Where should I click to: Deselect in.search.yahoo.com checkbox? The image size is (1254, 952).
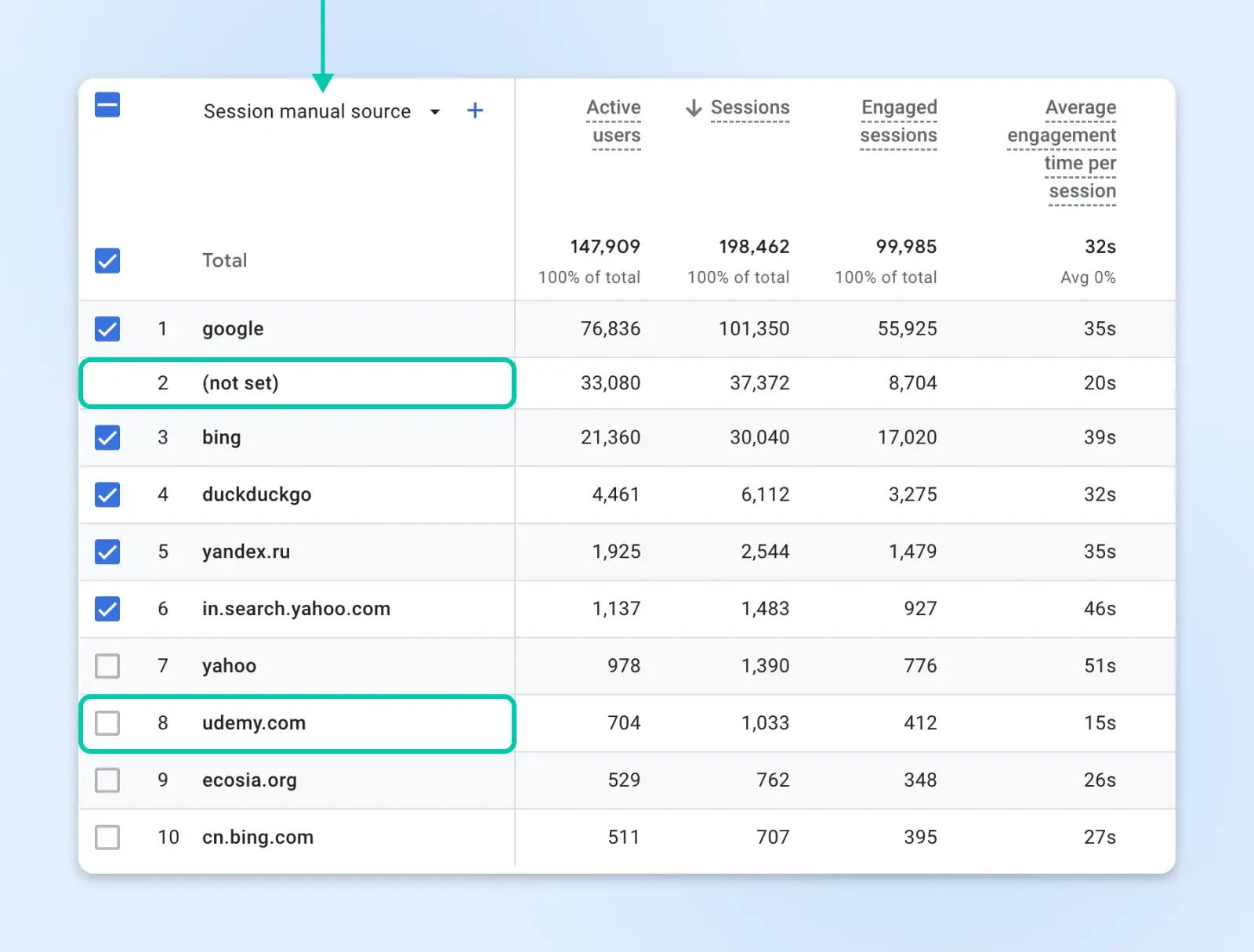tap(107, 609)
